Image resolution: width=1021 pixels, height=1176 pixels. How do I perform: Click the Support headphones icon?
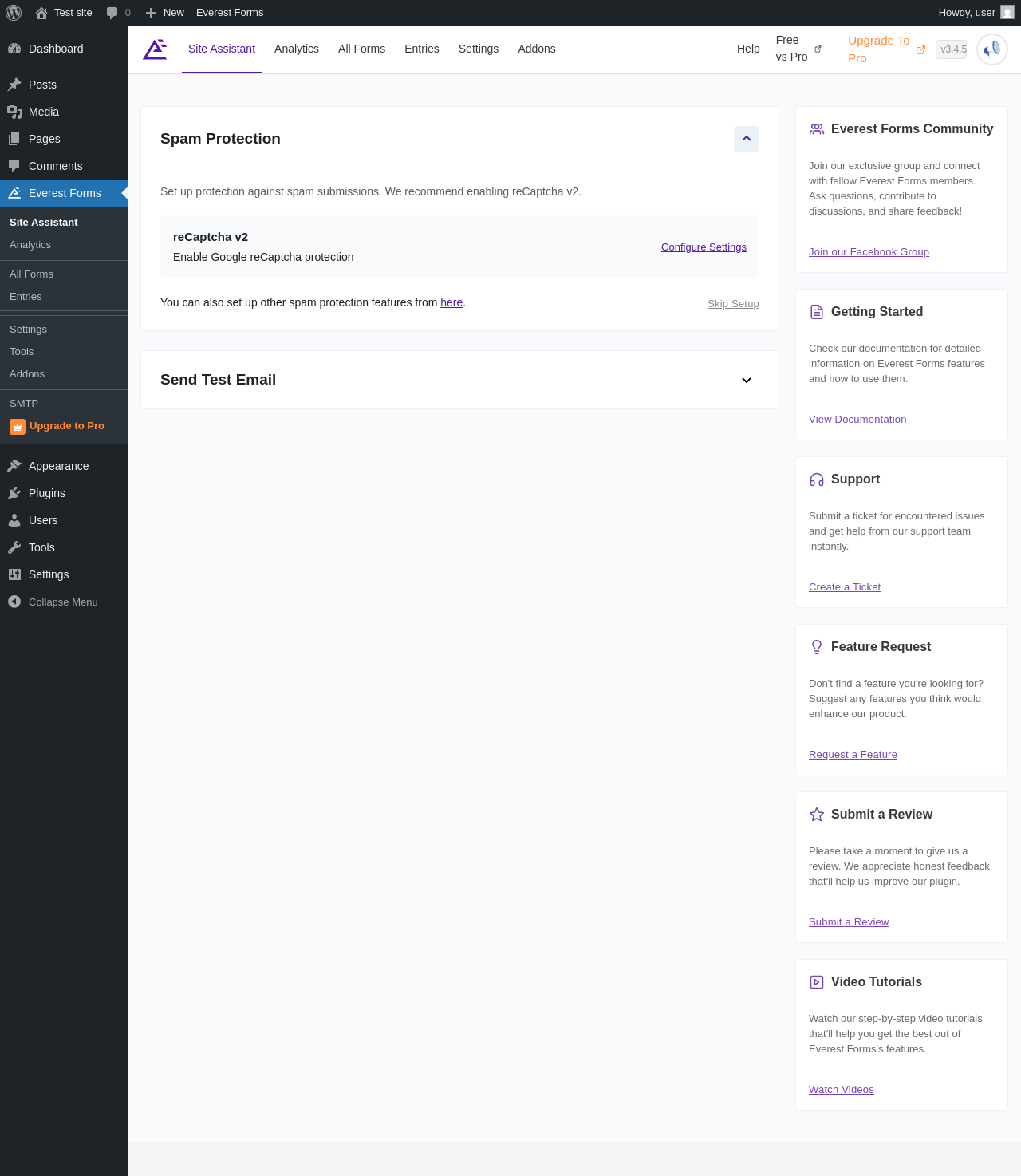click(817, 479)
